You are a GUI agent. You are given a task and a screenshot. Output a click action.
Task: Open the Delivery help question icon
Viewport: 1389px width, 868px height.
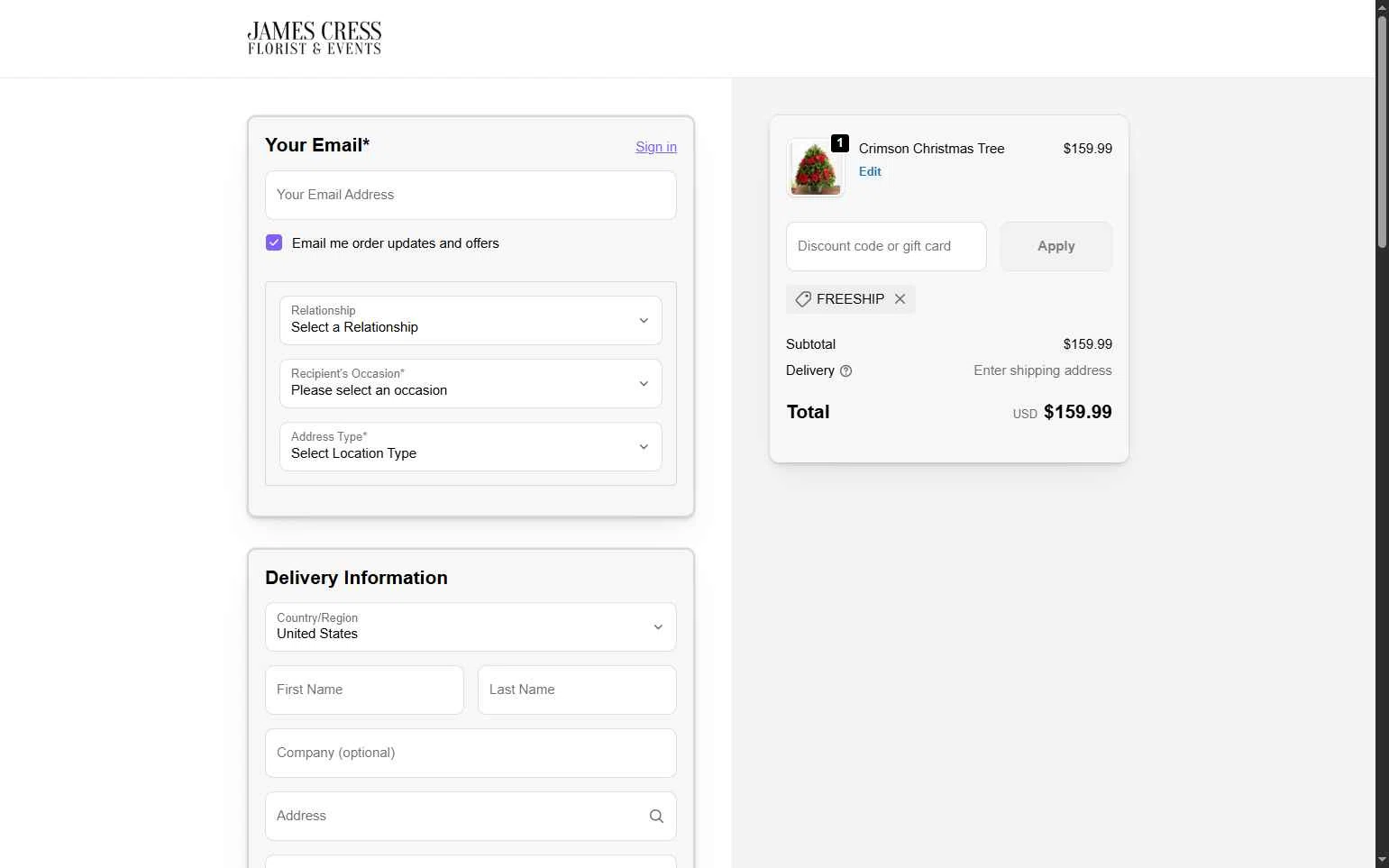845,370
